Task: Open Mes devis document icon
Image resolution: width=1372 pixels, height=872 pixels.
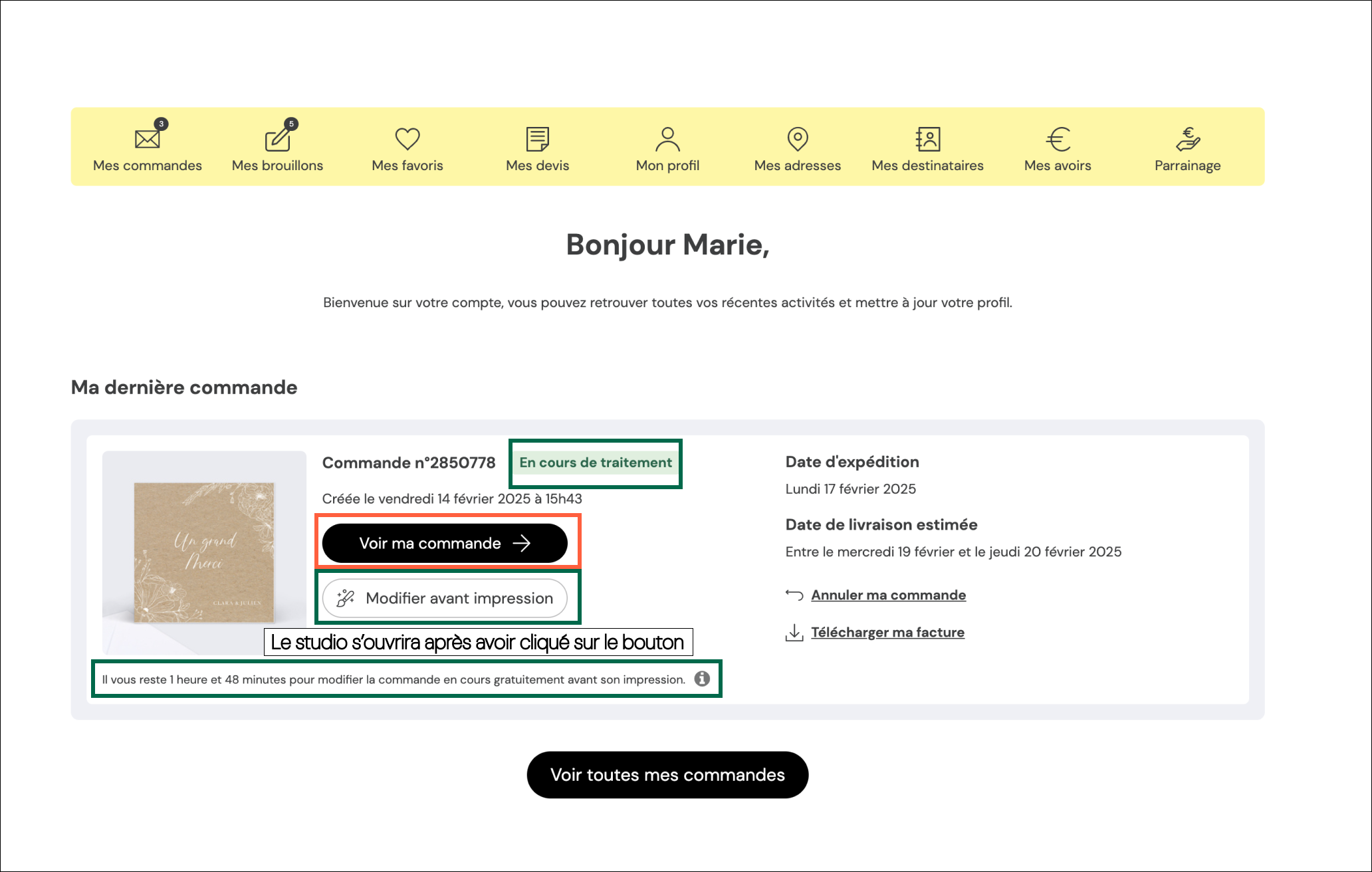Action: pos(537,139)
